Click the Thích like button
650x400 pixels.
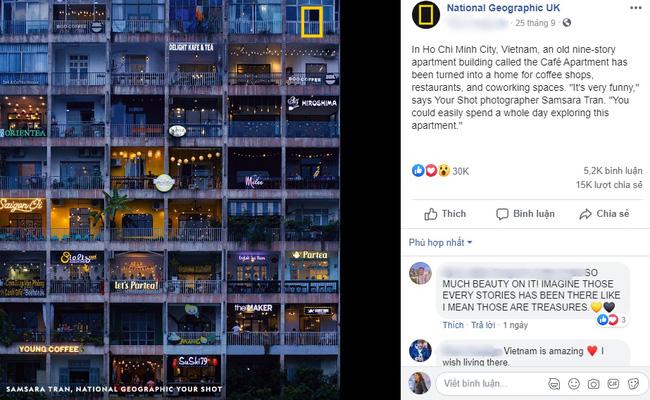pos(445,214)
